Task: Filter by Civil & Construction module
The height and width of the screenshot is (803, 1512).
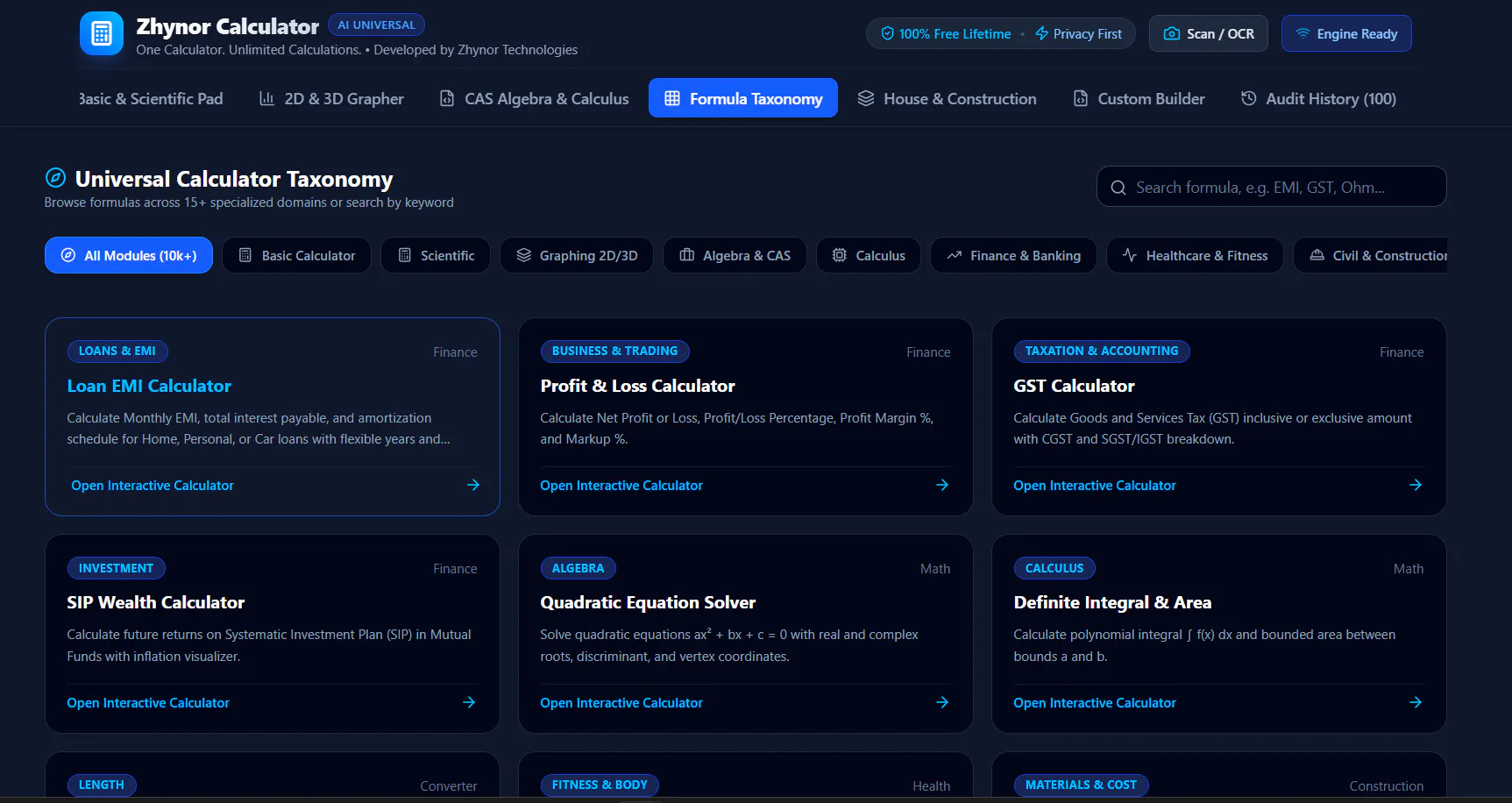Action: pos(1371,255)
